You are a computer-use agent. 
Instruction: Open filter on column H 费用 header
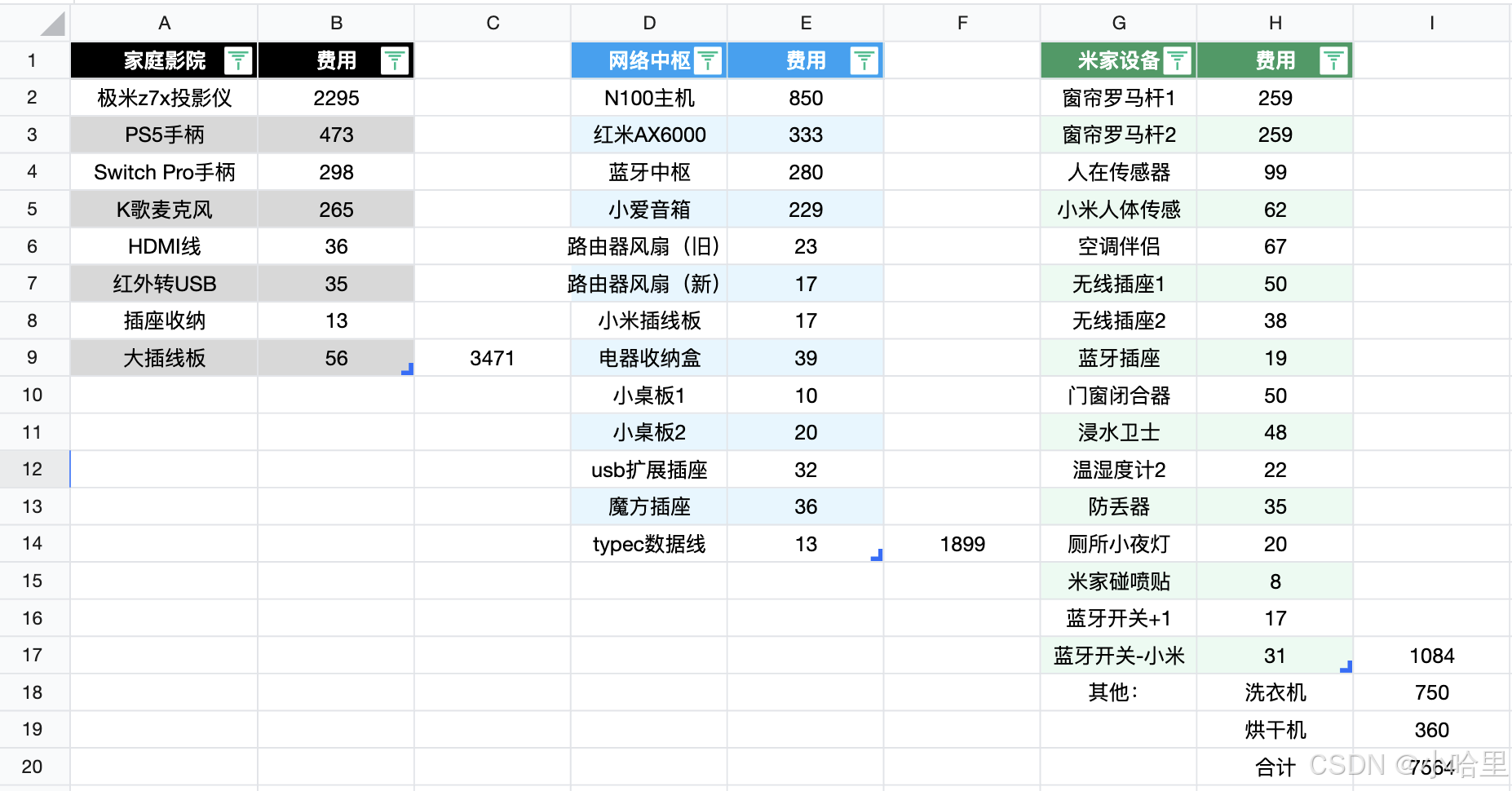click(x=1334, y=60)
